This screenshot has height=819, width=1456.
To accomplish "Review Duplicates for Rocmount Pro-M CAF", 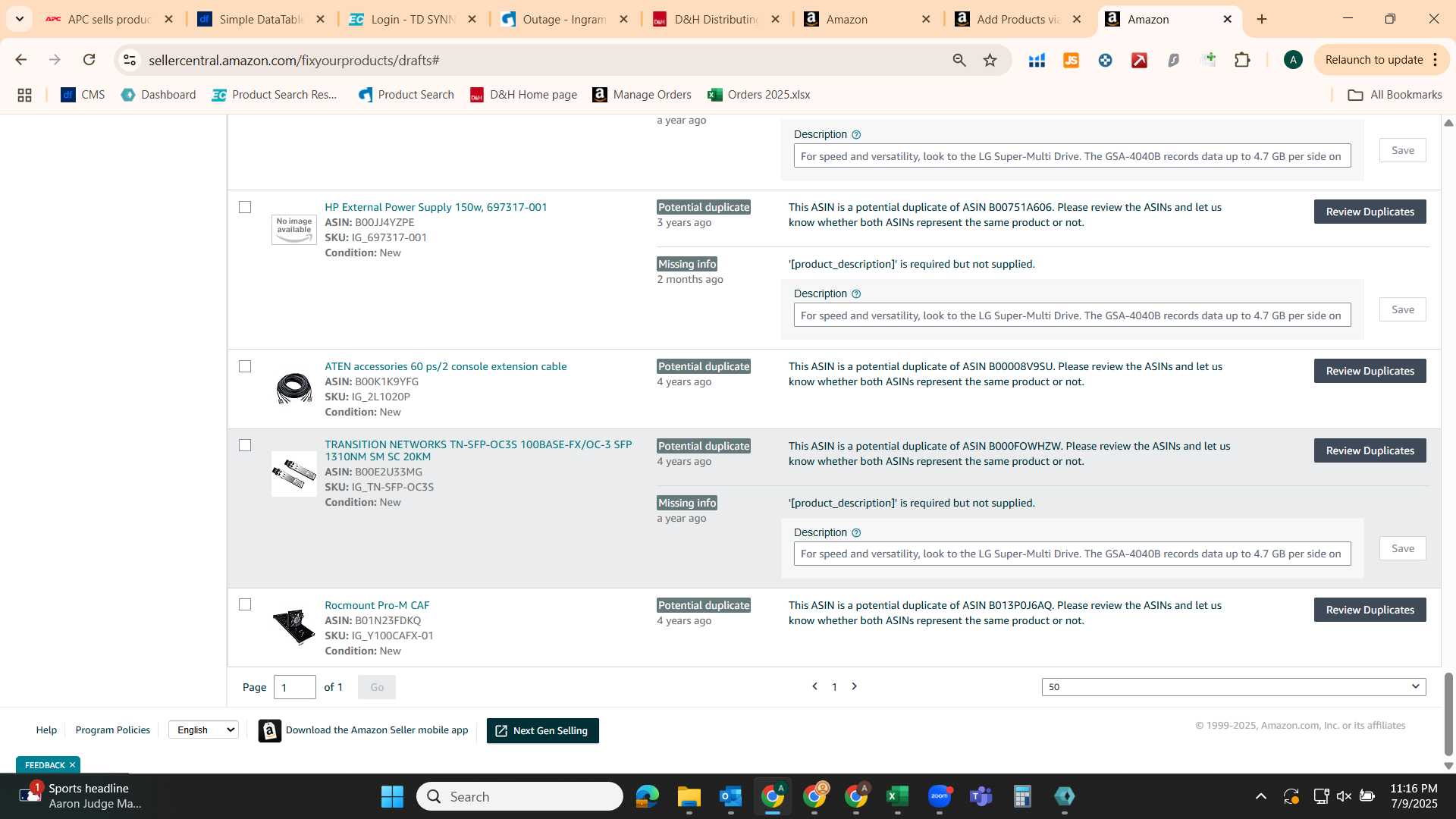I will (x=1370, y=610).
